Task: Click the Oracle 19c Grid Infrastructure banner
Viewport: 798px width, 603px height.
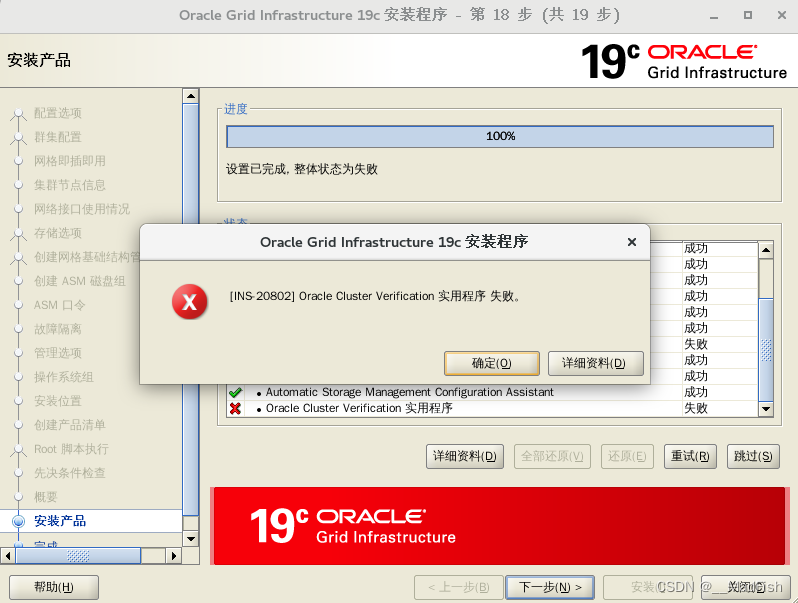Action: point(499,526)
